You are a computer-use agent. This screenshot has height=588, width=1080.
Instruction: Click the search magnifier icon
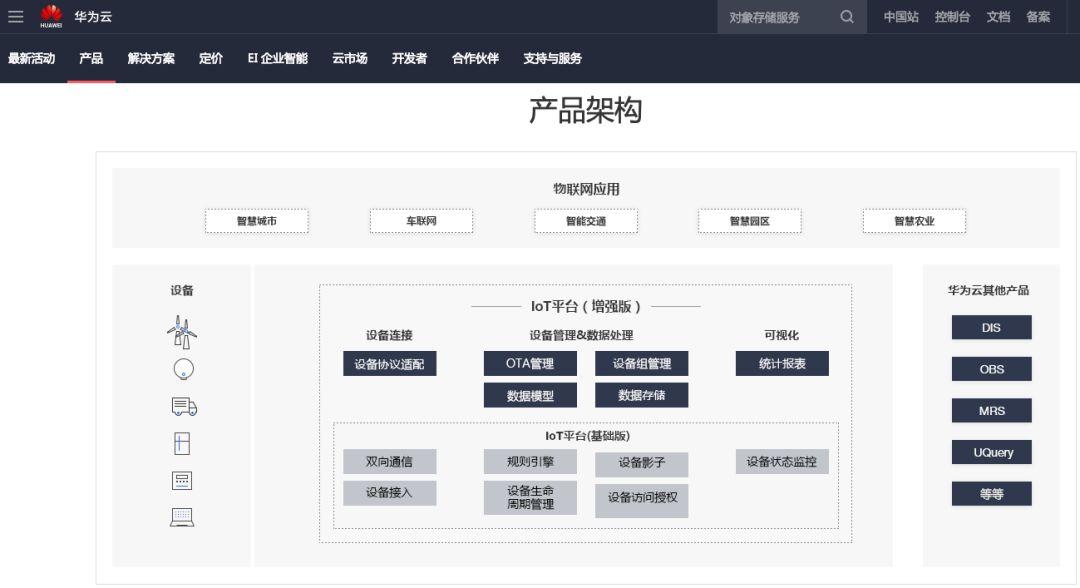point(847,17)
